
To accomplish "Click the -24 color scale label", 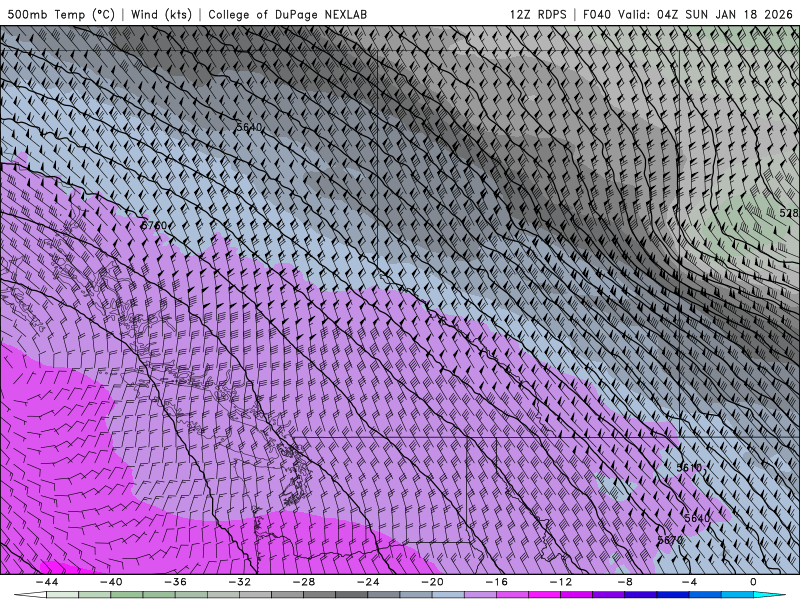I will 368,582.
